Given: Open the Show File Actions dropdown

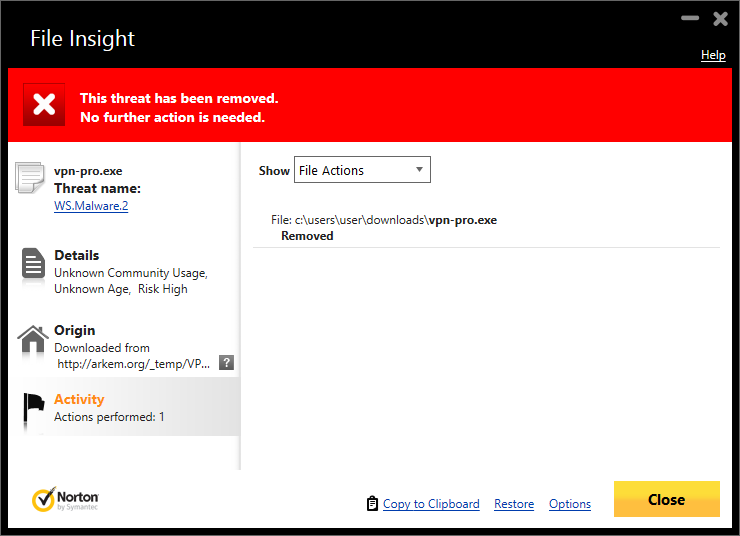Looking at the screenshot, I should pos(362,170).
